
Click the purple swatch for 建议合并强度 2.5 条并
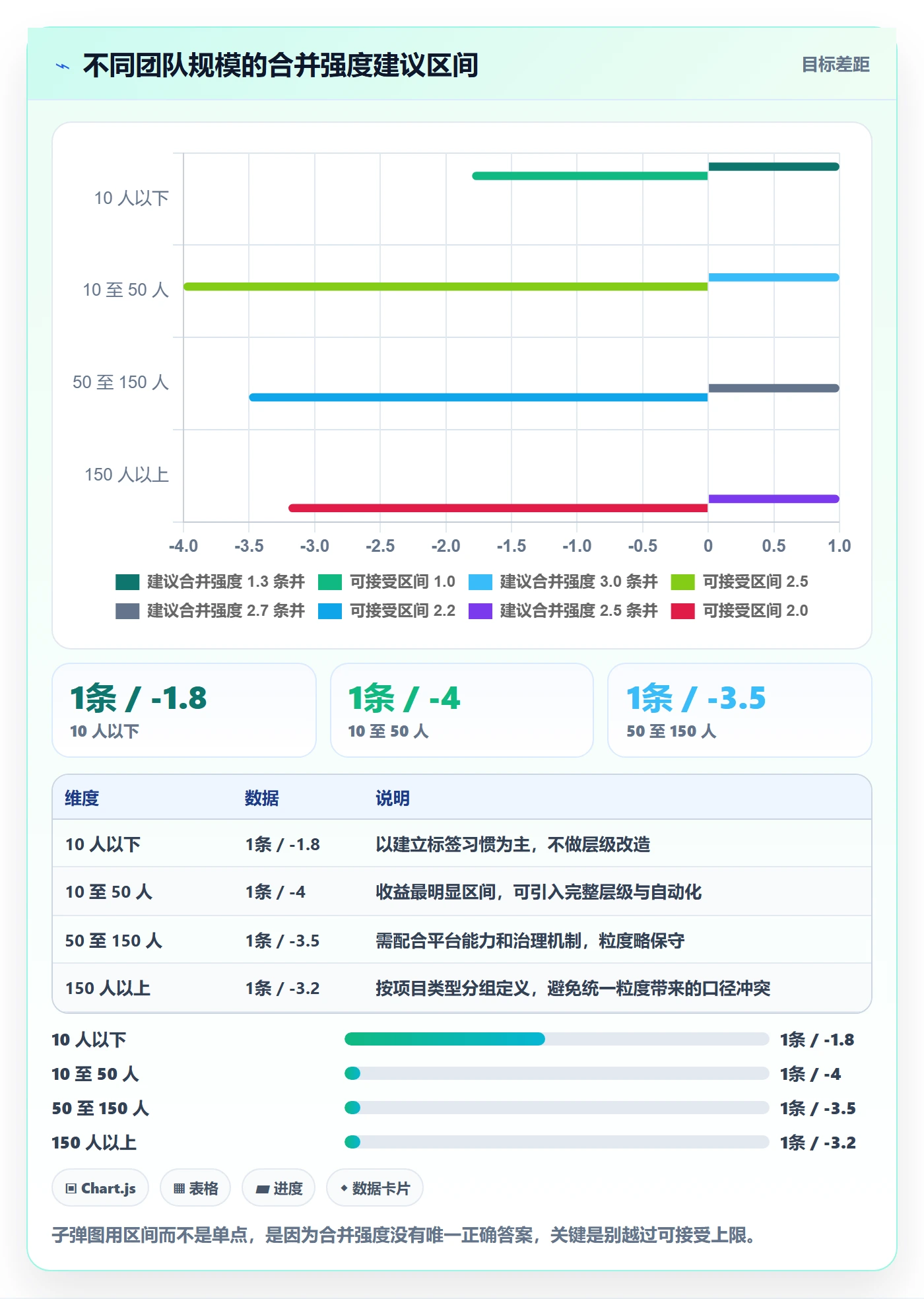coord(480,611)
